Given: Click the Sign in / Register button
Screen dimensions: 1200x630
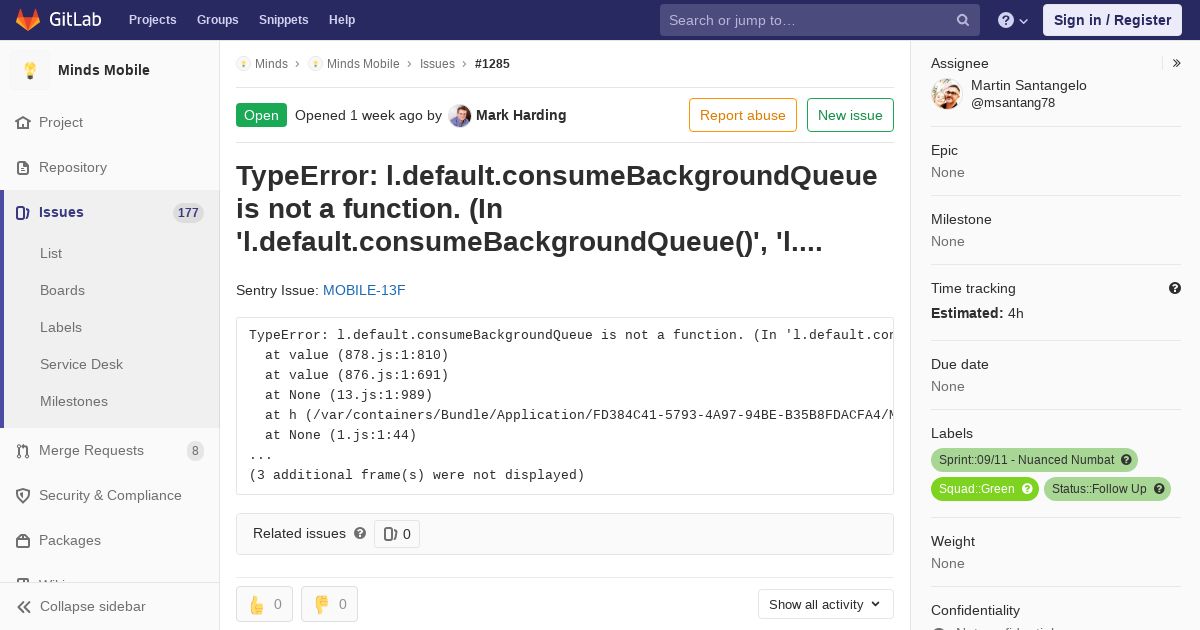Looking at the screenshot, I should click(x=1112, y=20).
